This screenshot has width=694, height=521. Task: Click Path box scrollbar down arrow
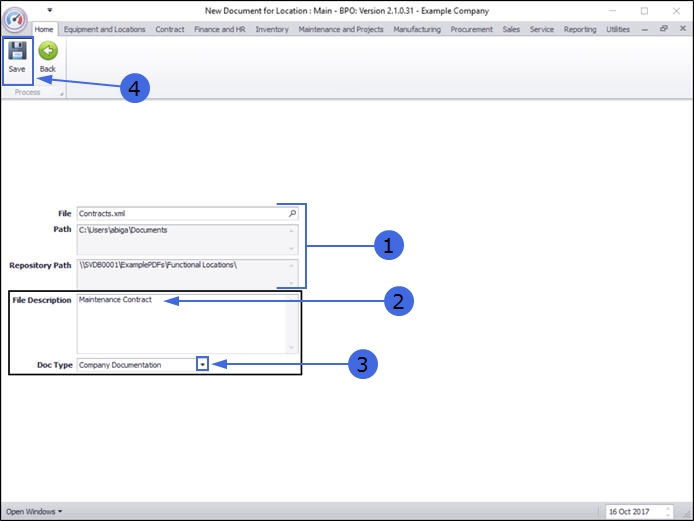291,248
